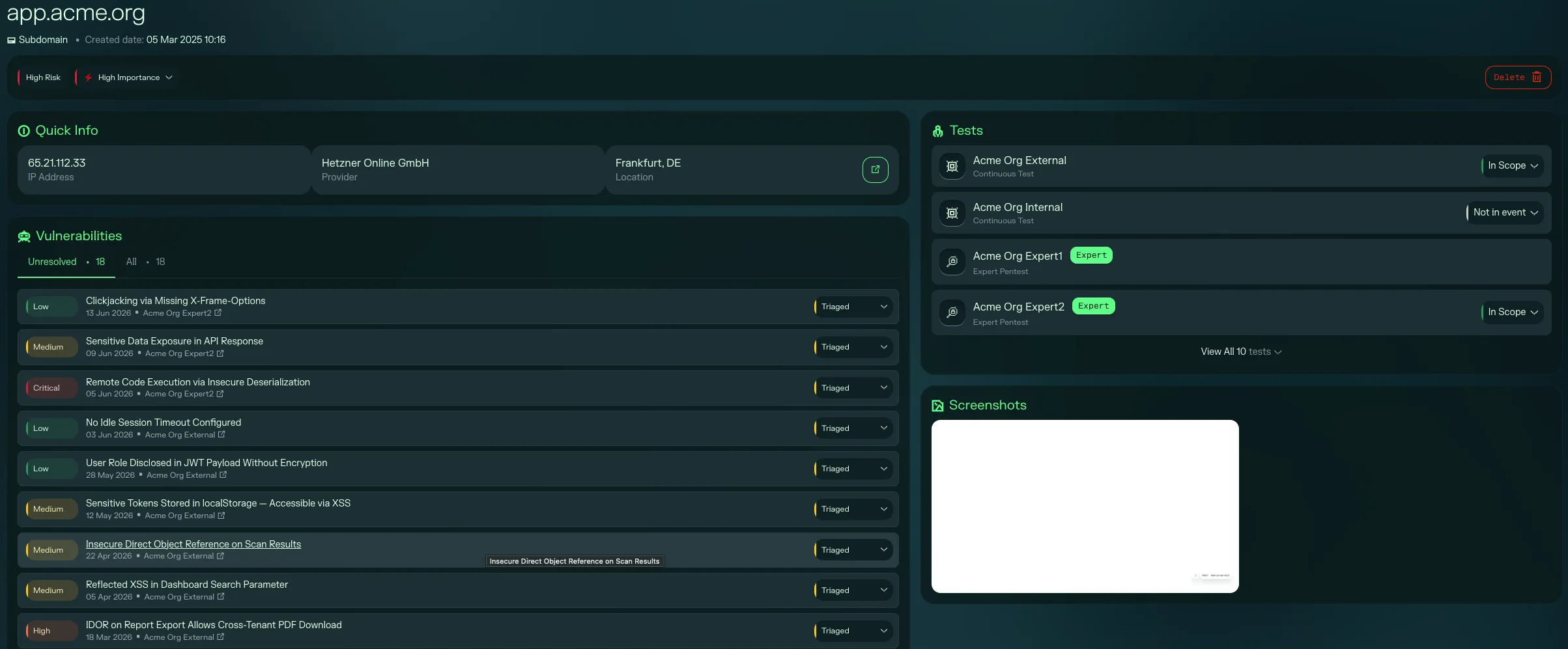Image resolution: width=1568 pixels, height=649 pixels.
Task: Open IDOR on Report Export vulnerability
Action: (214, 625)
